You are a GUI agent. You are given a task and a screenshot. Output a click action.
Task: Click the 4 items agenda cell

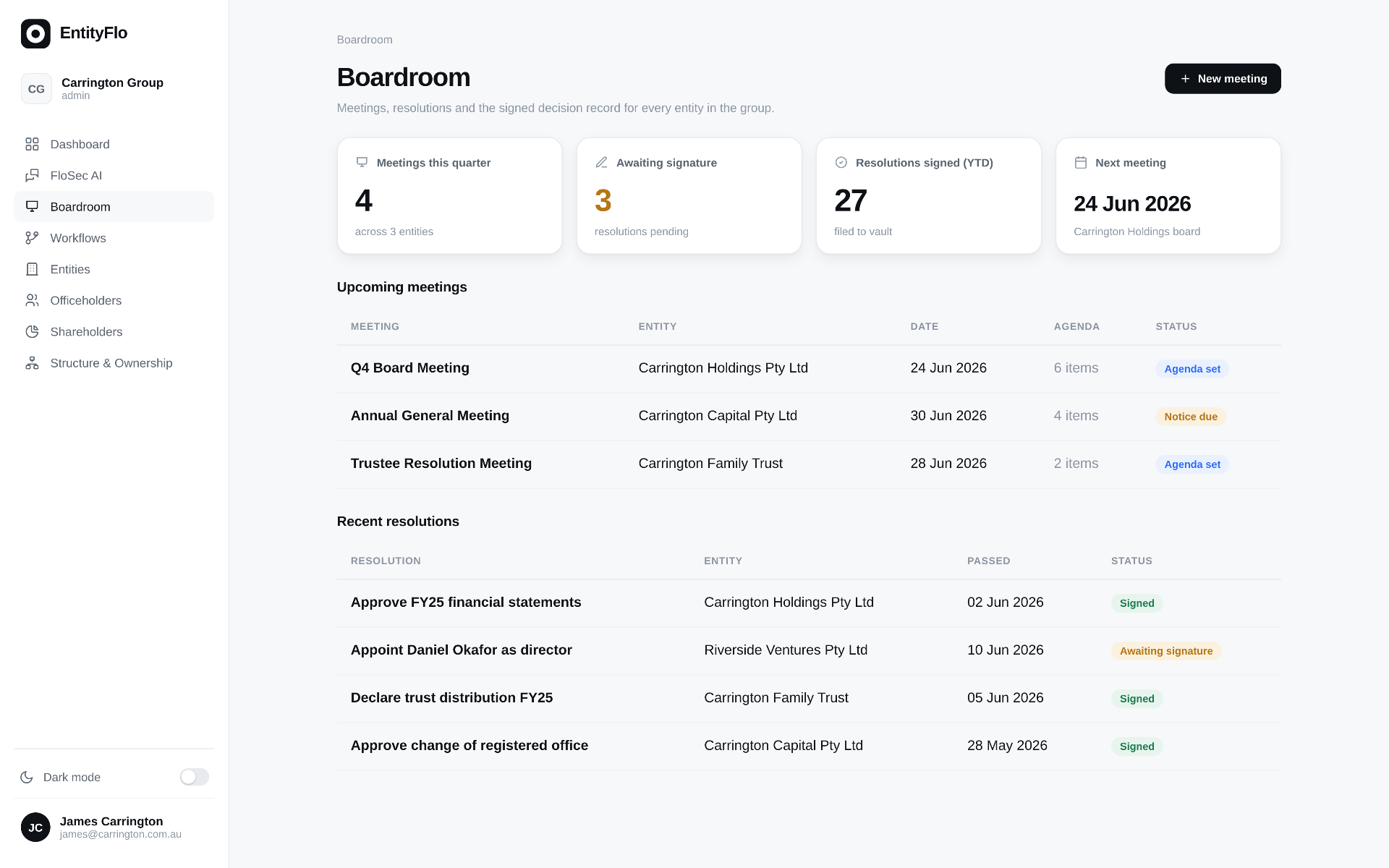pos(1076,416)
